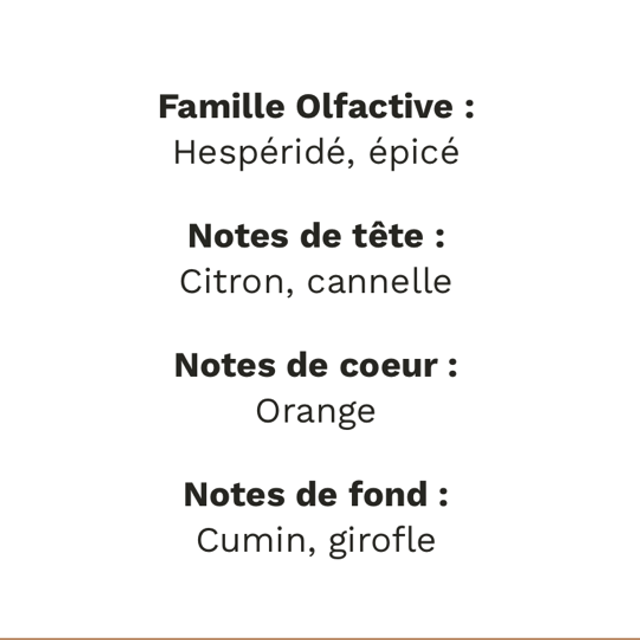640x640 pixels.
Task: Click the bold word "fond"
Action: (x=386, y=494)
